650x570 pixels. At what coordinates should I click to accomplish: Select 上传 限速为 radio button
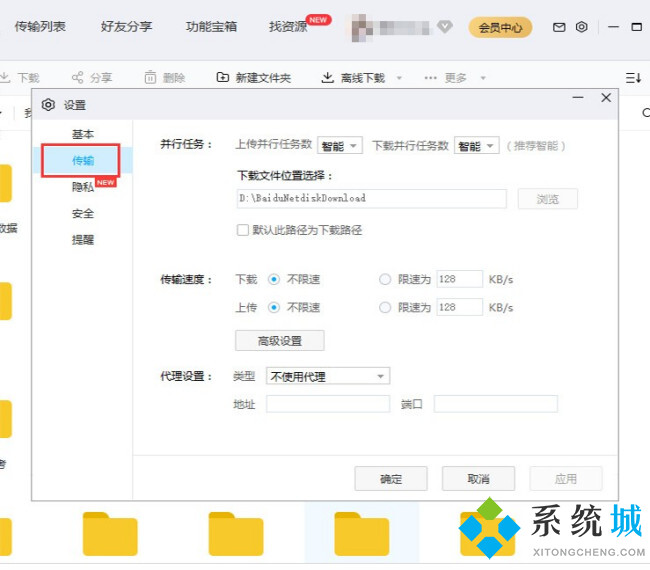(x=385, y=308)
